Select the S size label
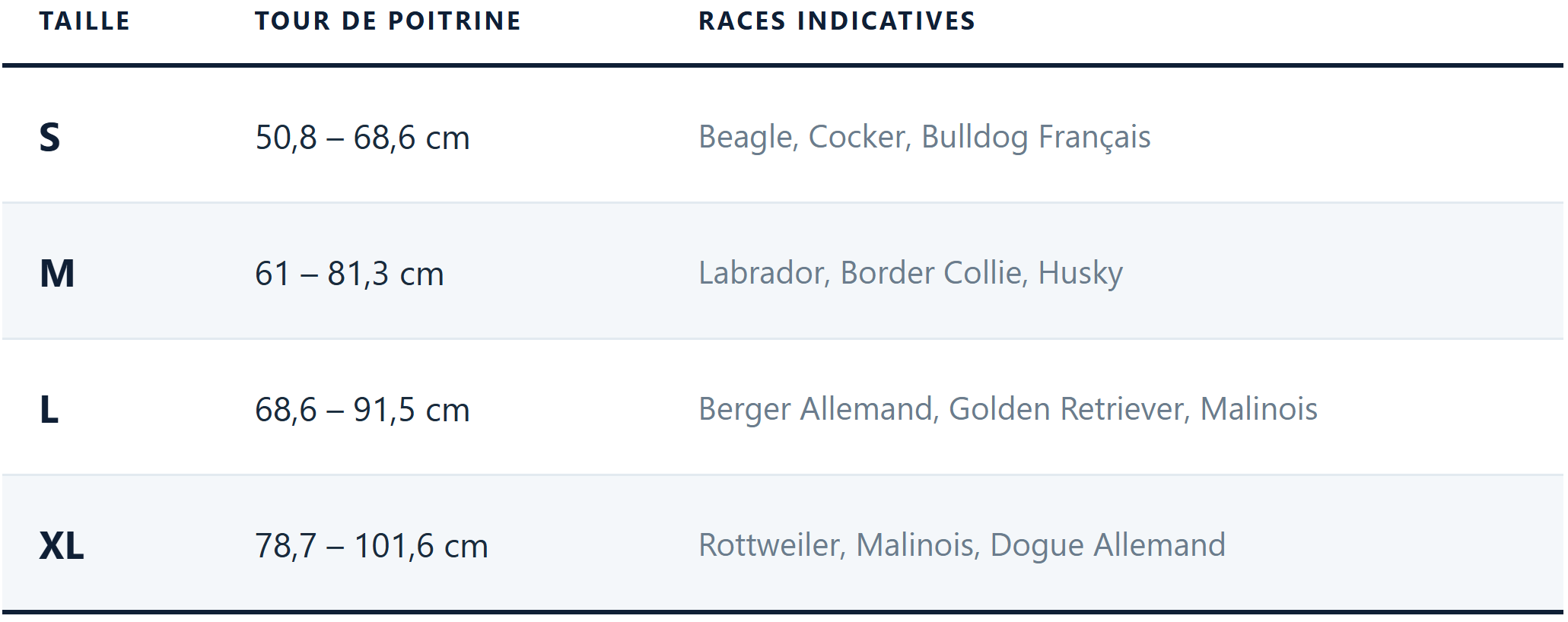 pyautogui.click(x=49, y=138)
